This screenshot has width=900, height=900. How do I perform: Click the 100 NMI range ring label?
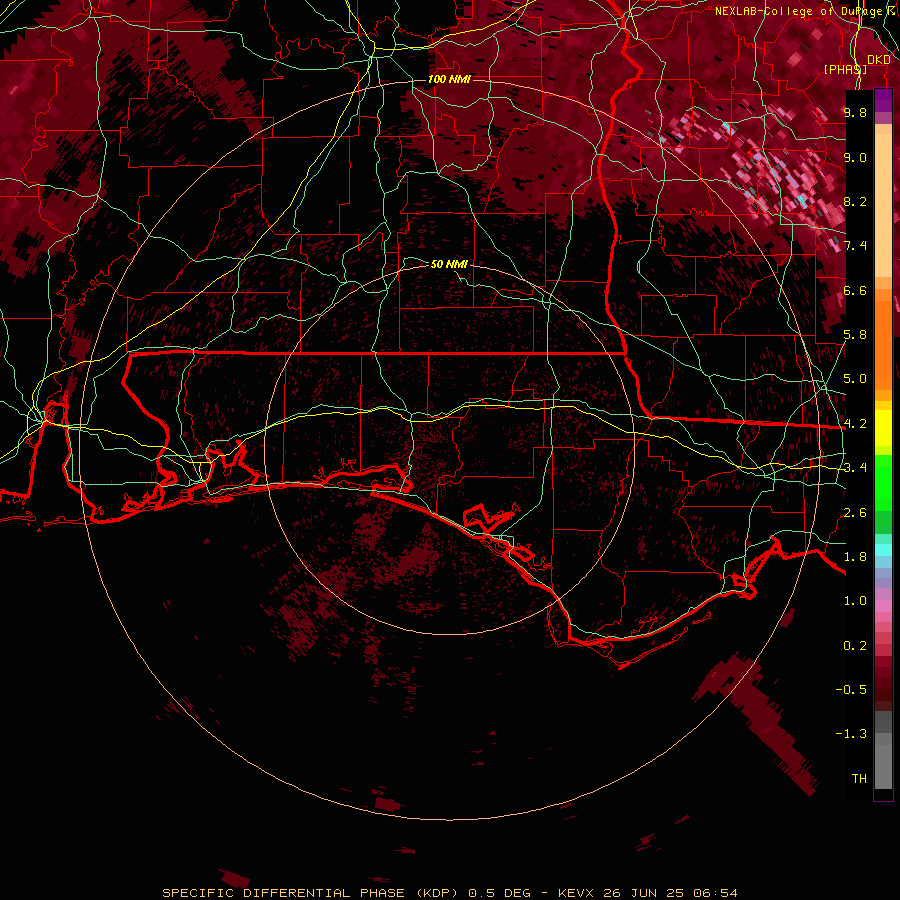449,79
